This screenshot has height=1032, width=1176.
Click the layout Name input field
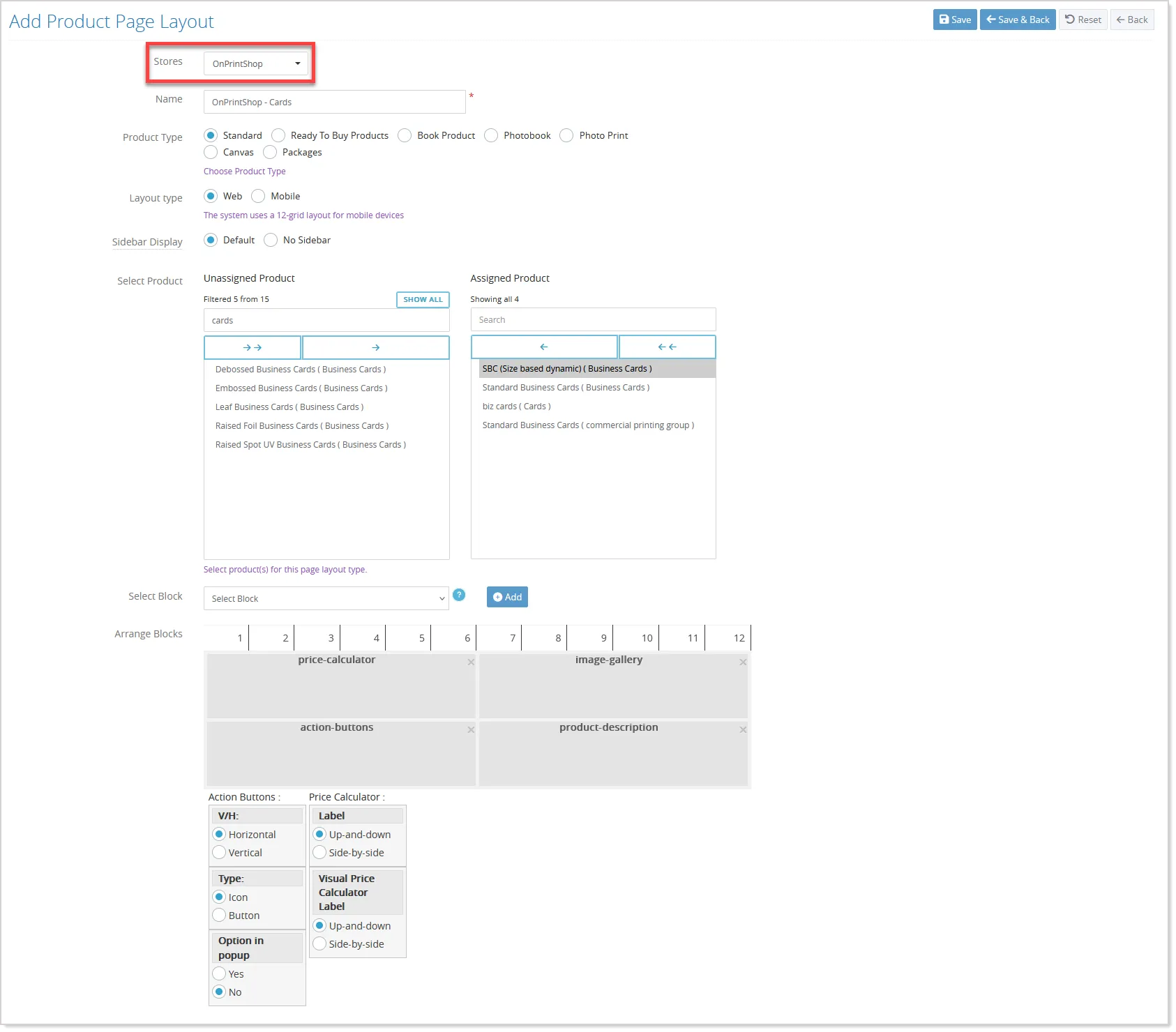[335, 102]
